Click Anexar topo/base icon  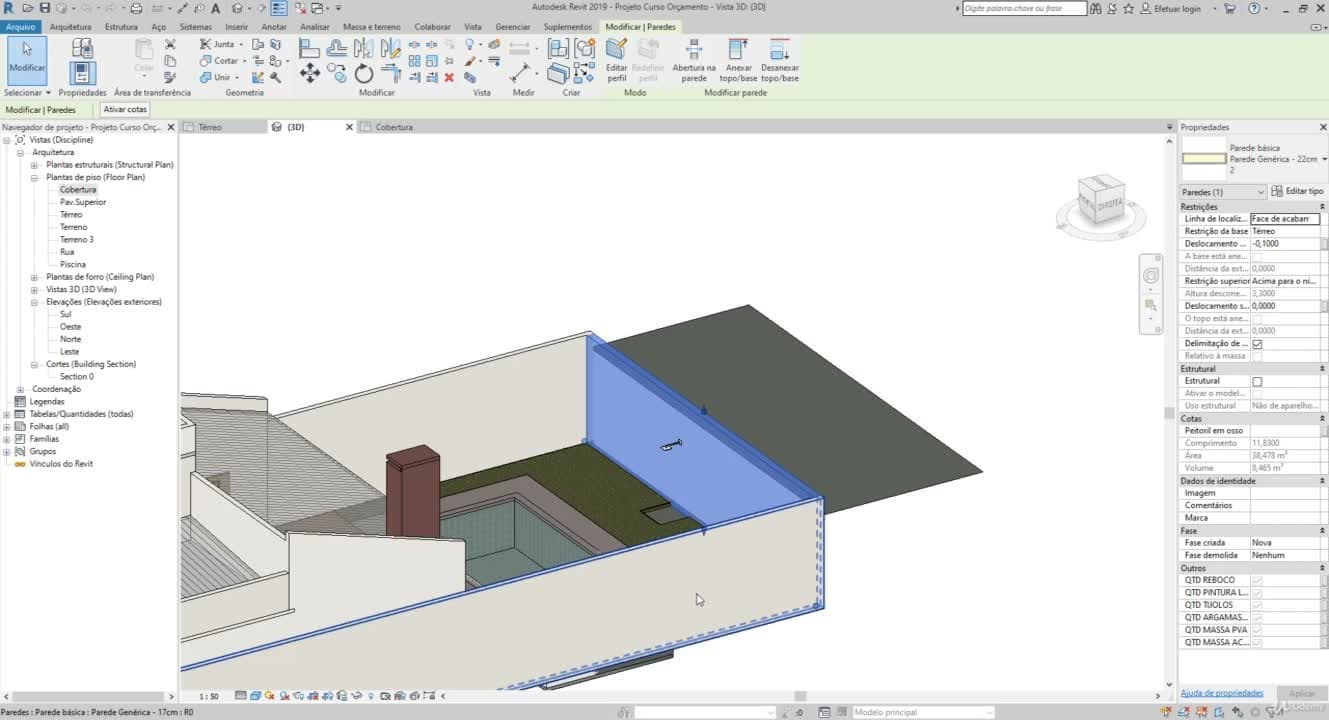click(738, 60)
